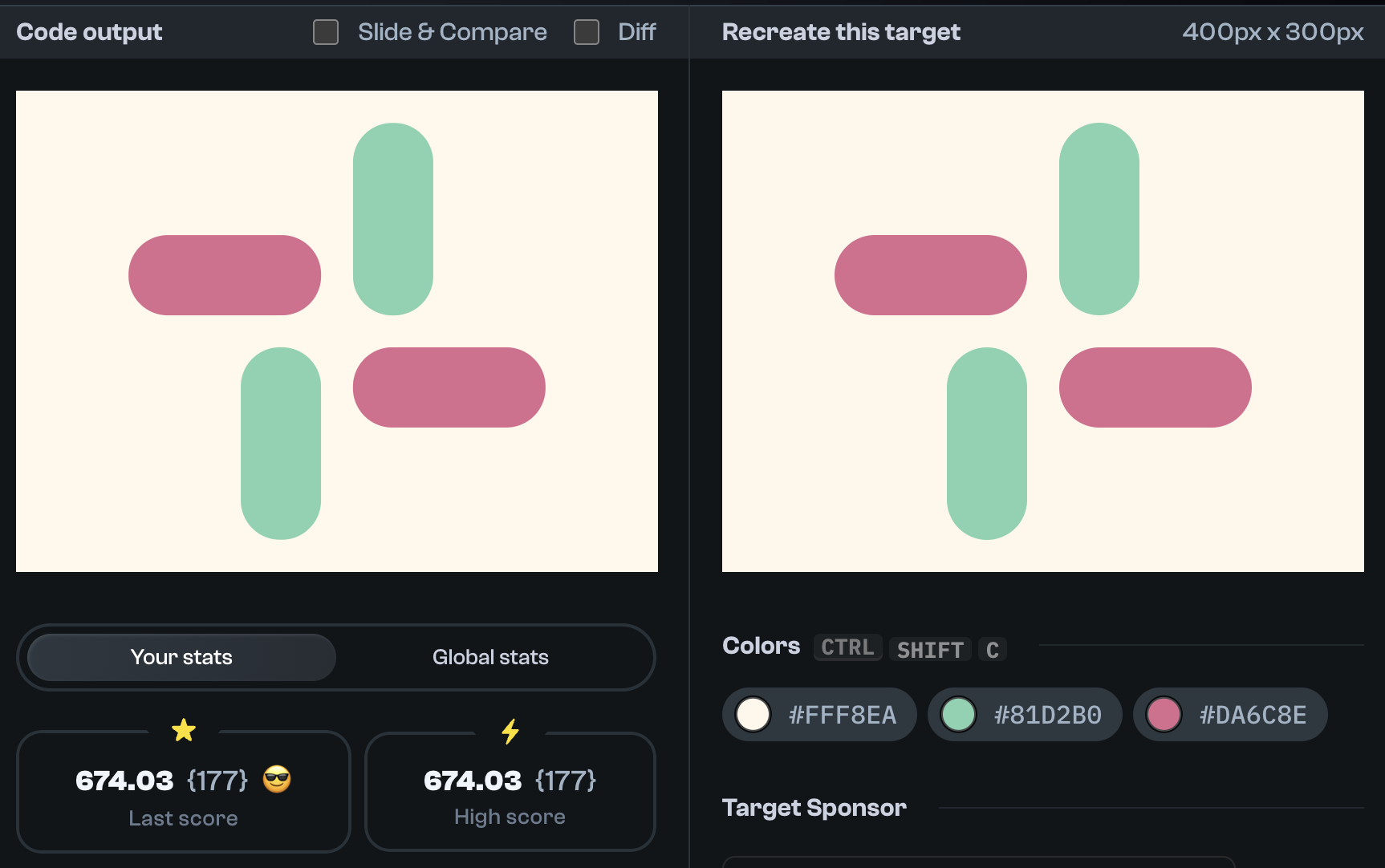This screenshot has height=868, width=1385.
Task: Click the star icon above Last score
Action: [184, 729]
